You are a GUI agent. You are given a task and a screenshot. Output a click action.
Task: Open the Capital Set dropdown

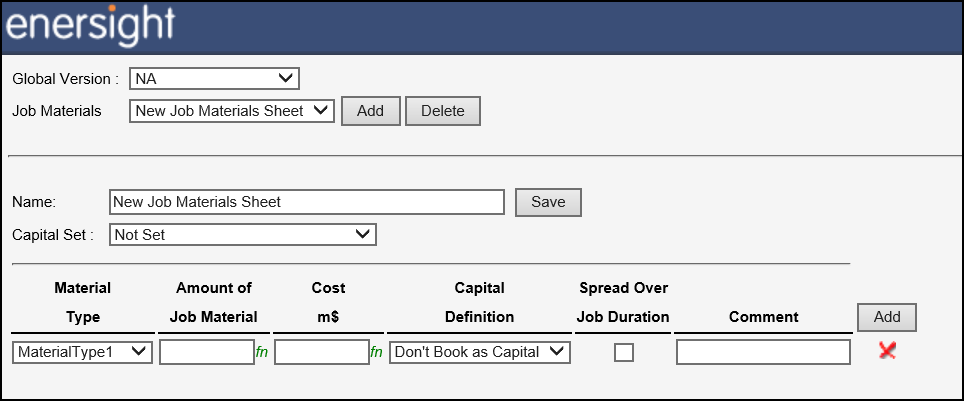tap(243, 234)
